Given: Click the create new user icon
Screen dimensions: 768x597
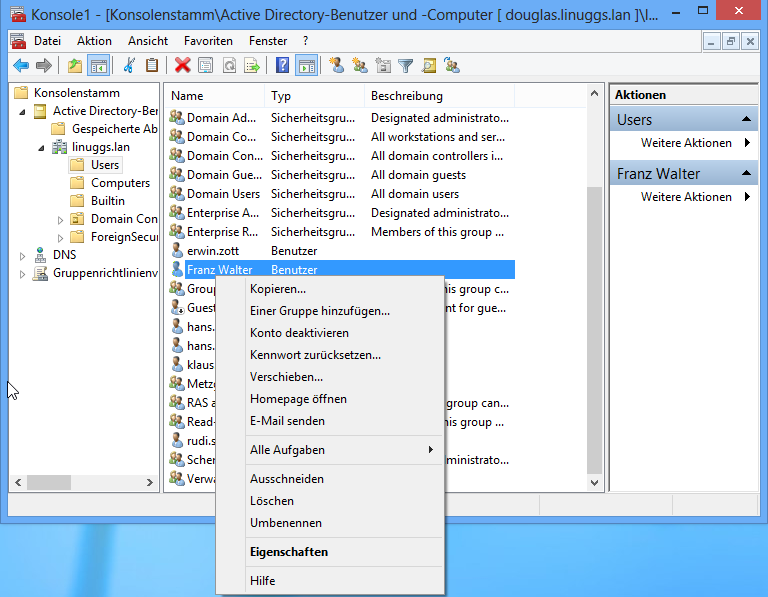Looking at the screenshot, I should pos(337,66).
